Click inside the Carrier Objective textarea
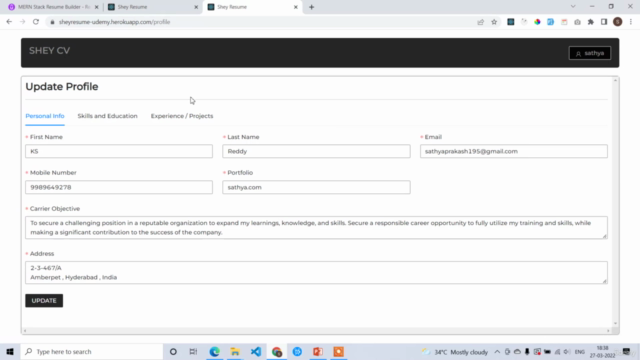This screenshot has width=640, height=360. [x=316, y=228]
